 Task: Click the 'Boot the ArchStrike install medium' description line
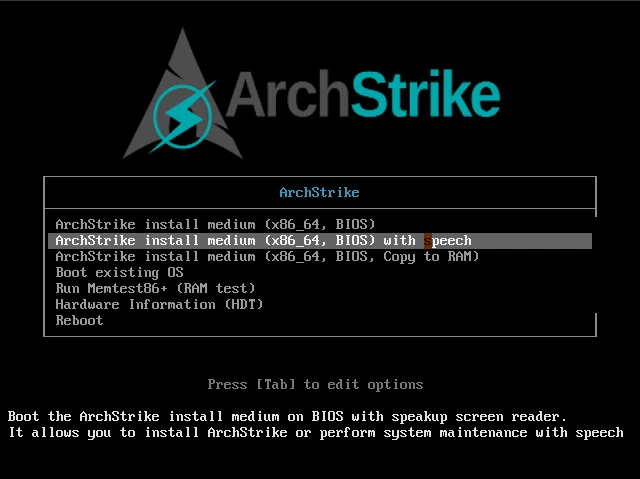(287, 417)
